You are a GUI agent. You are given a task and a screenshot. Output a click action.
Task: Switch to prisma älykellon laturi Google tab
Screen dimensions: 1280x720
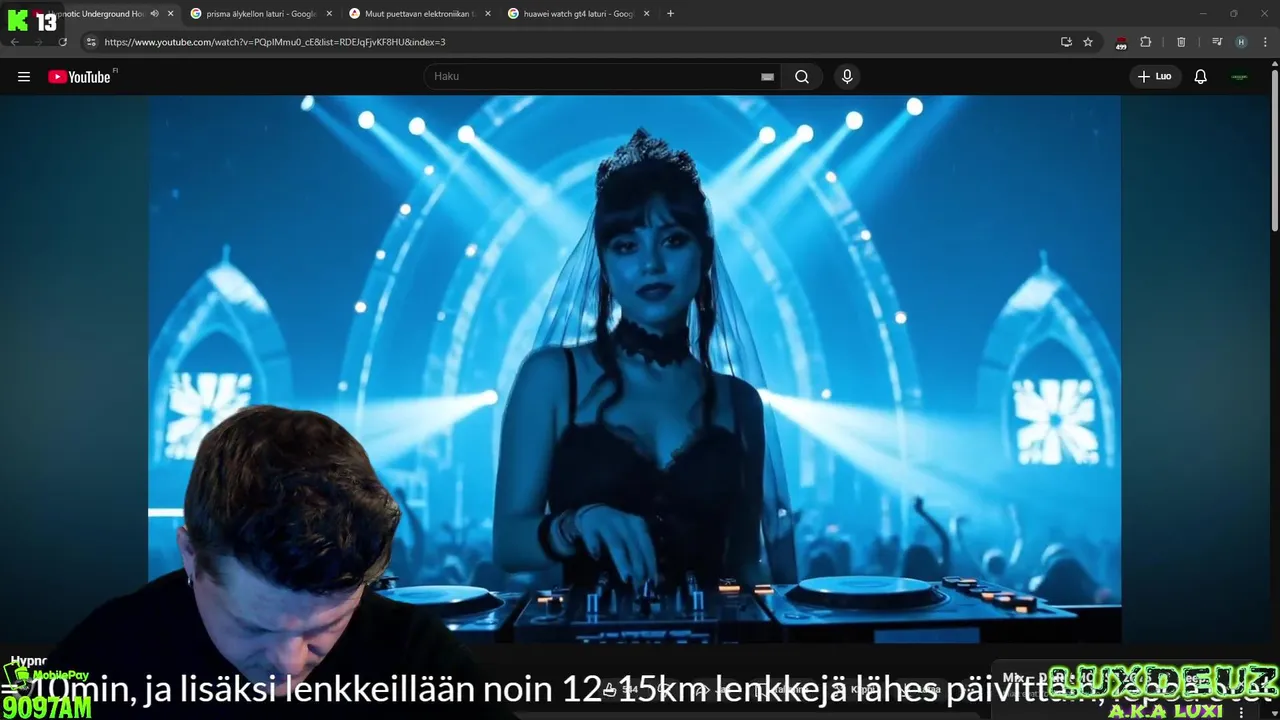pyautogui.click(x=260, y=14)
